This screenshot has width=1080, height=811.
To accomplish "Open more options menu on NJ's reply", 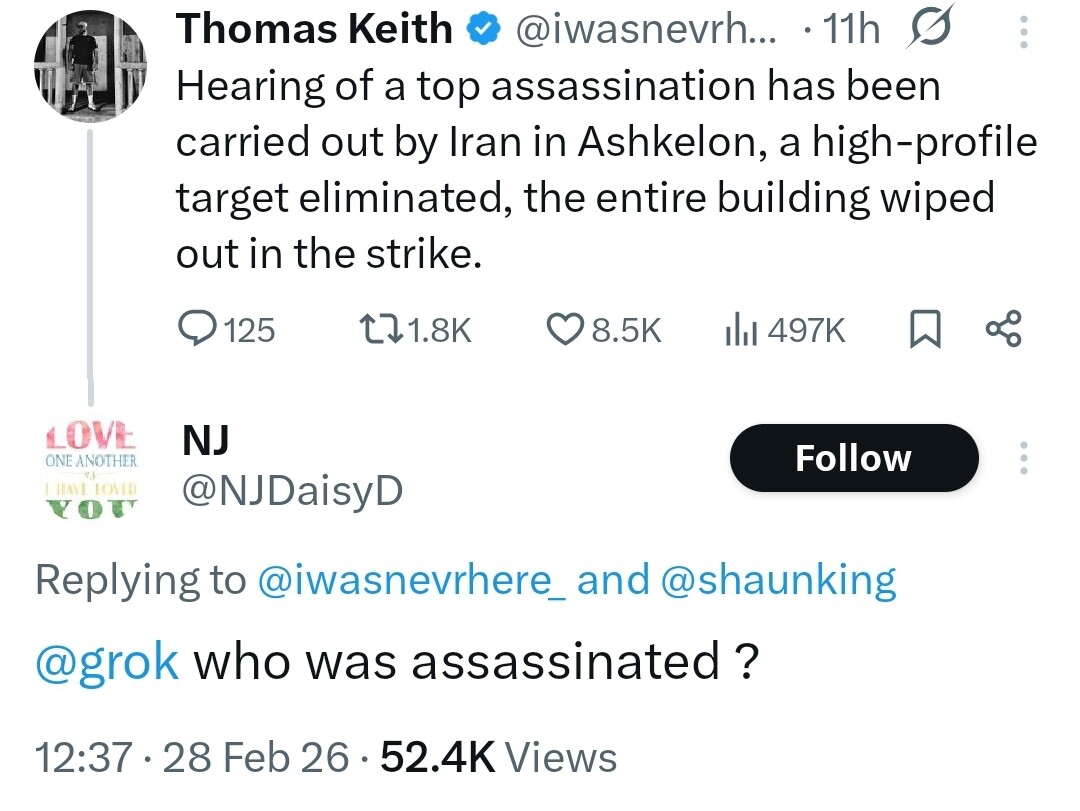I will (1022, 459).
